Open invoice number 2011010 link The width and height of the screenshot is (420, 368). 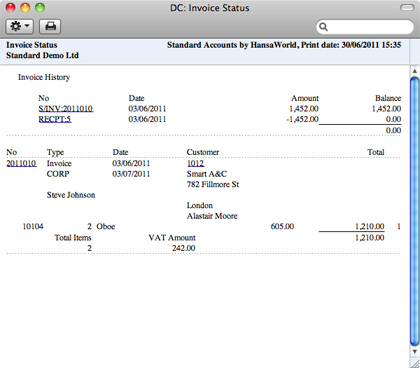(x=21, y=163)
